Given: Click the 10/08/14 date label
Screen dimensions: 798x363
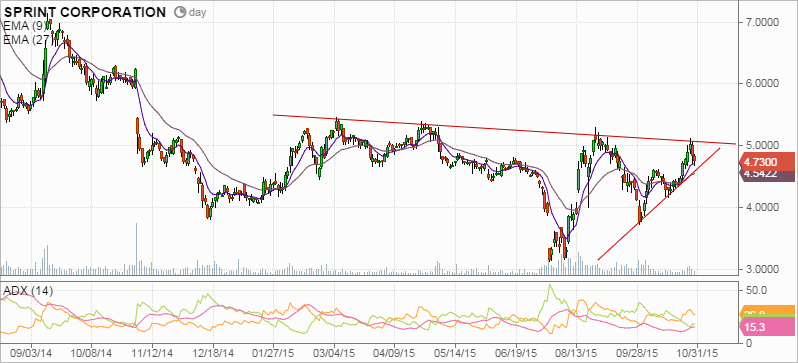Looking at the screenshot, I should (92, 352).
